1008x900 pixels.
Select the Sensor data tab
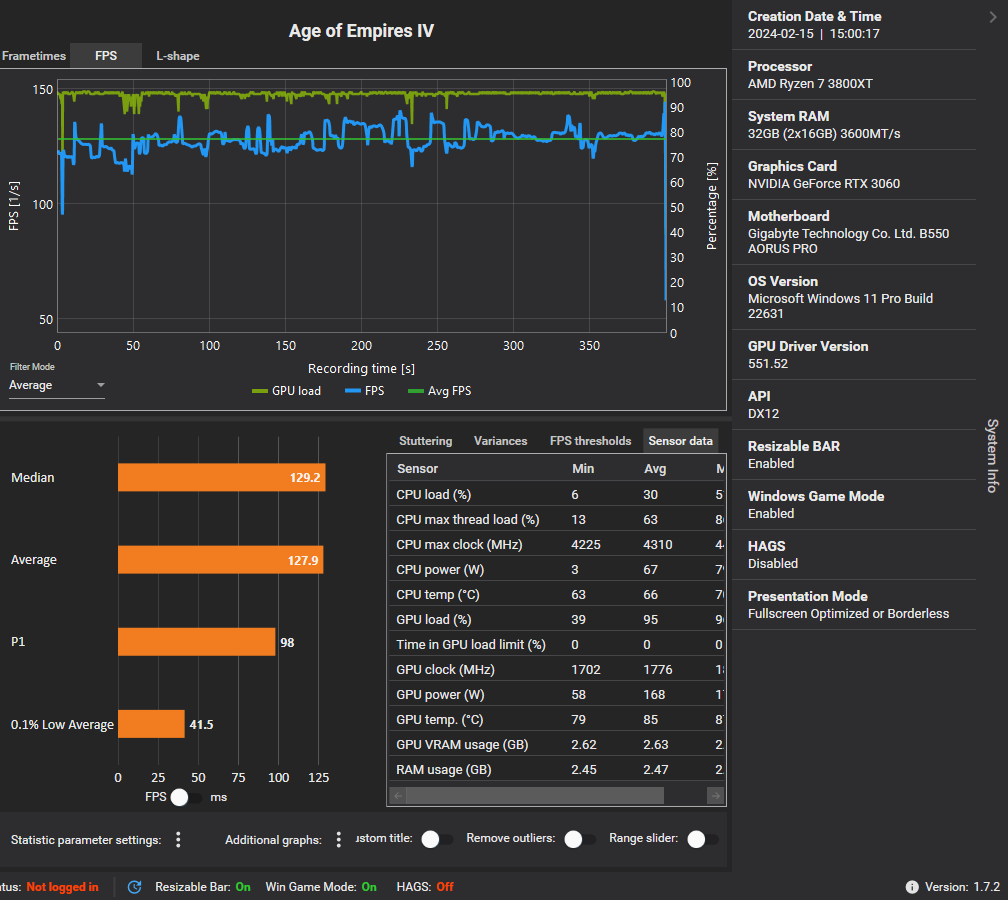(x=680, y=441)
